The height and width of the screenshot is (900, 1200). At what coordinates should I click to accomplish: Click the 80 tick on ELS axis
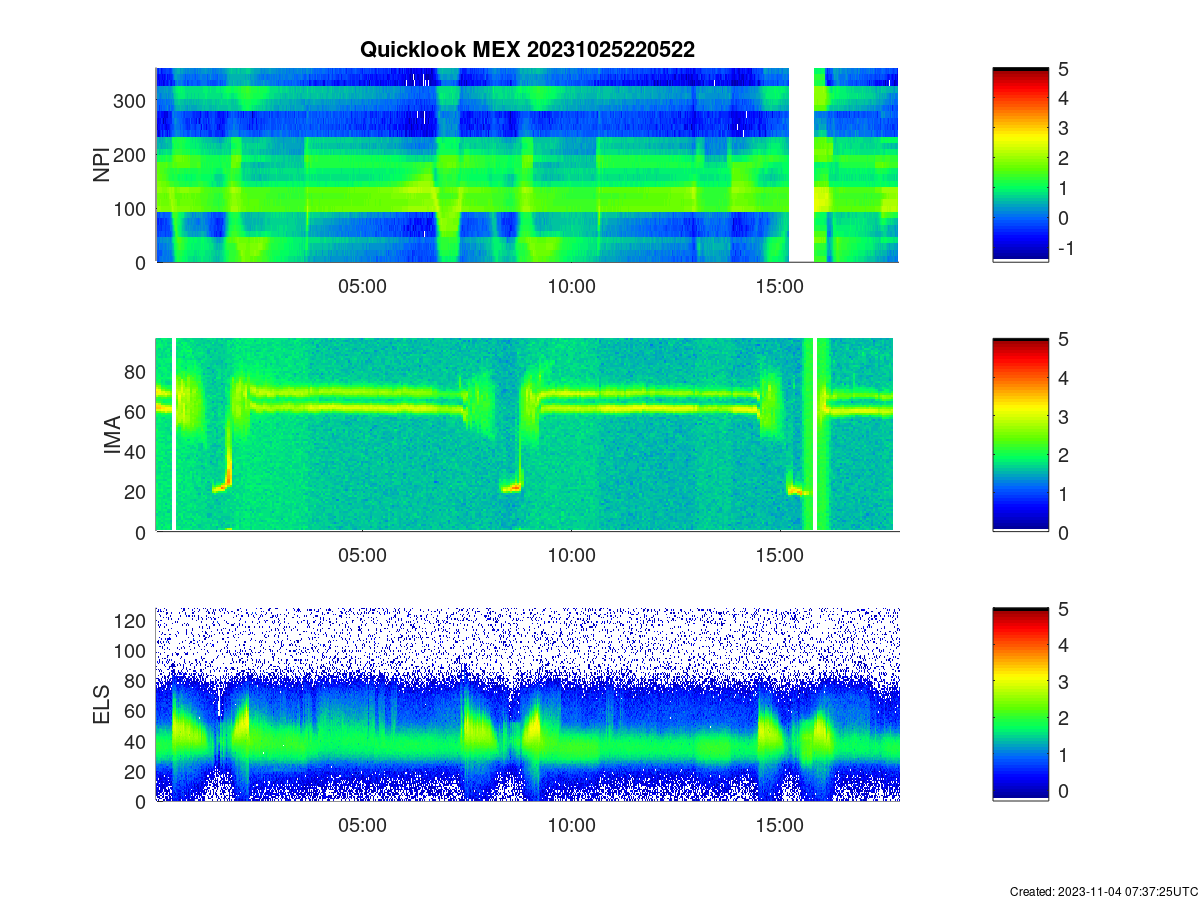137,681
